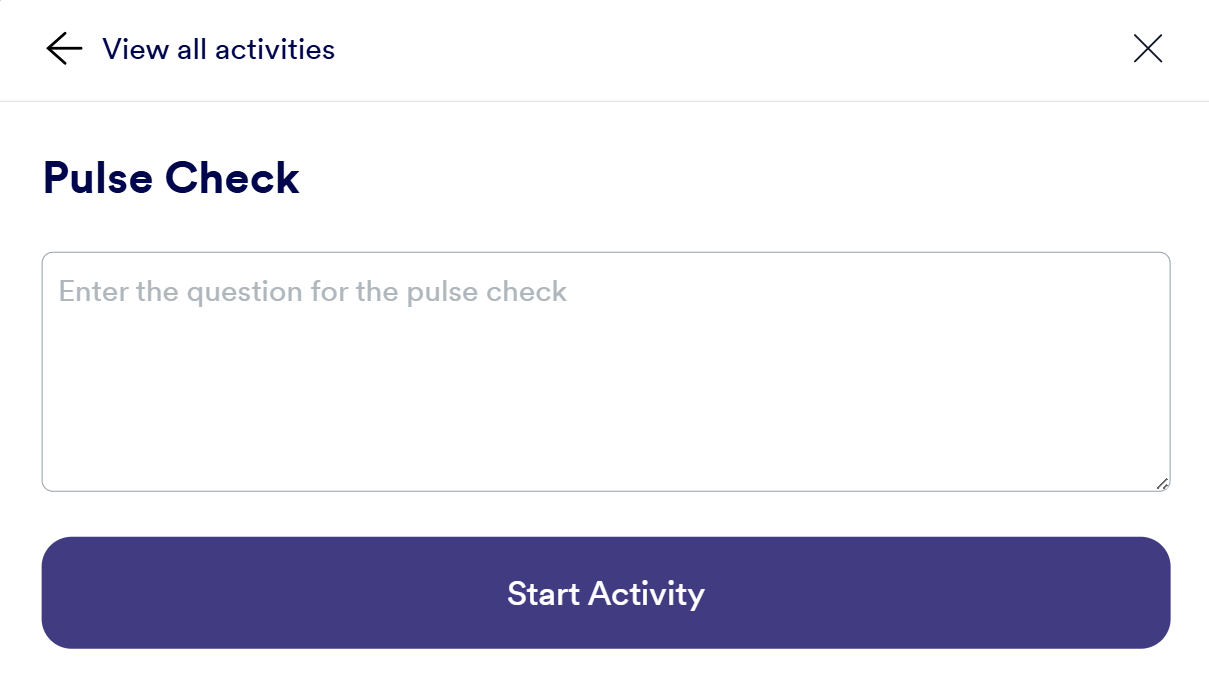
Task: Return to the activities list
Action: pyautogui.click(x=218, y=49)
